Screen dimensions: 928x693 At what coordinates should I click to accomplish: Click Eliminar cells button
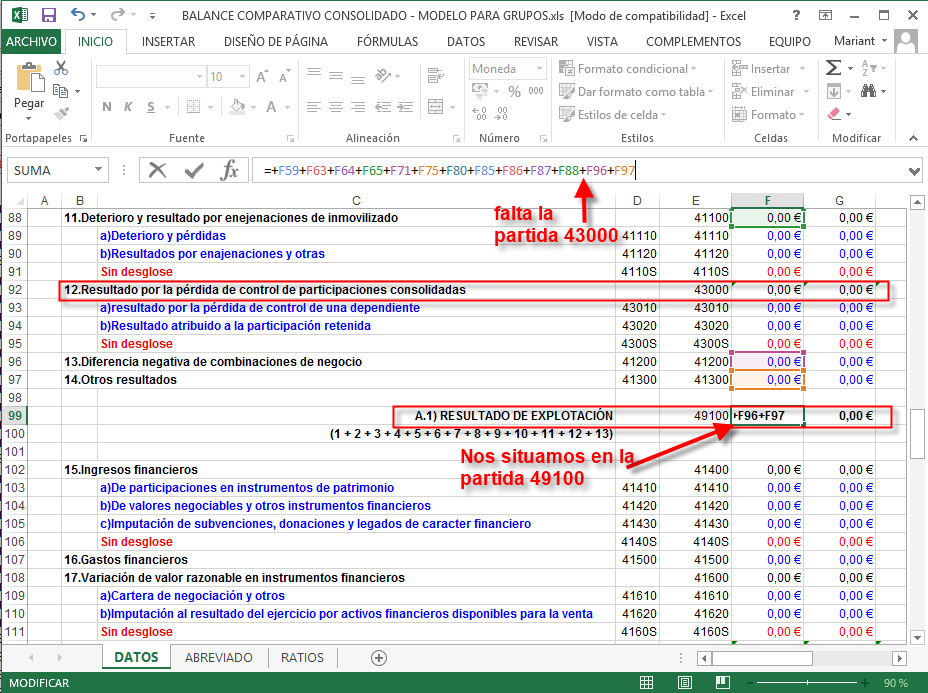coord(763,92)
